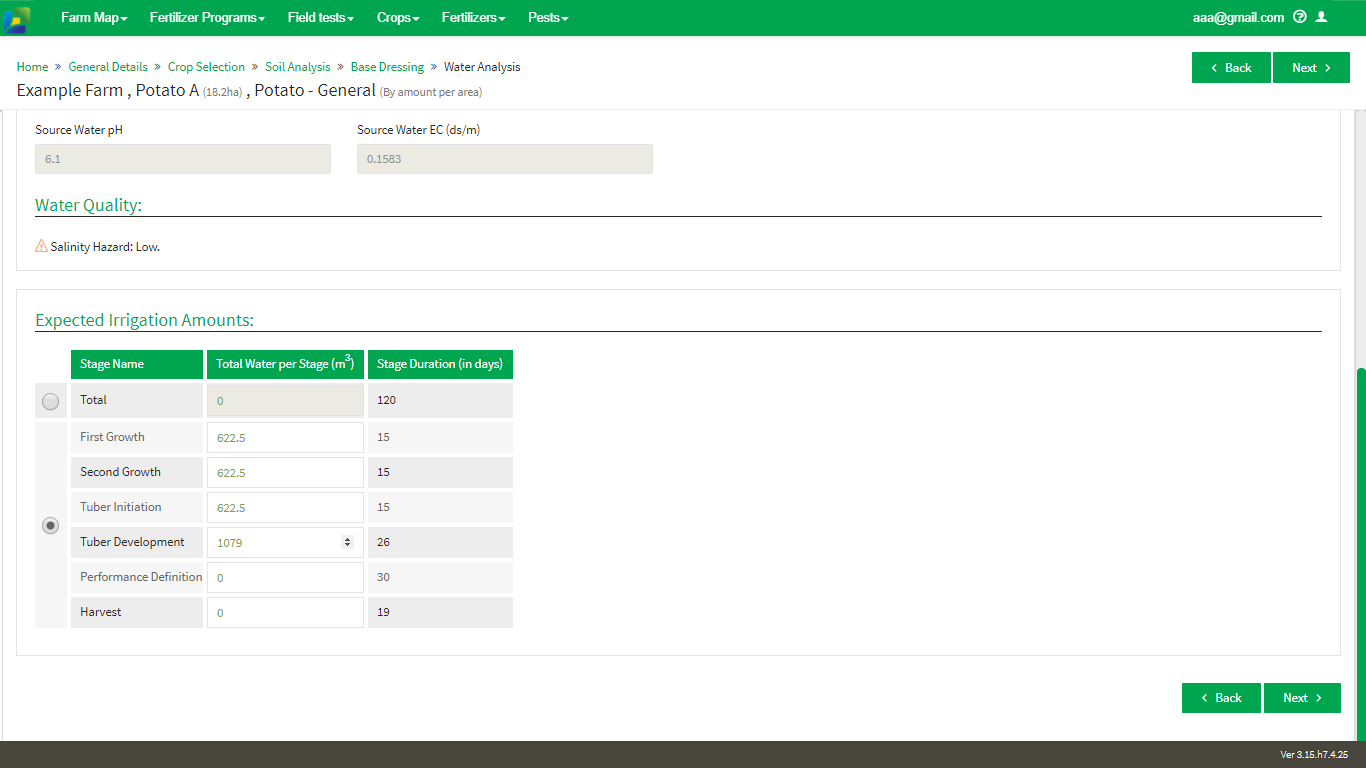Click the Stage Duration column header
This screenshot has height=768, width=1366.
tap(440, 364)
